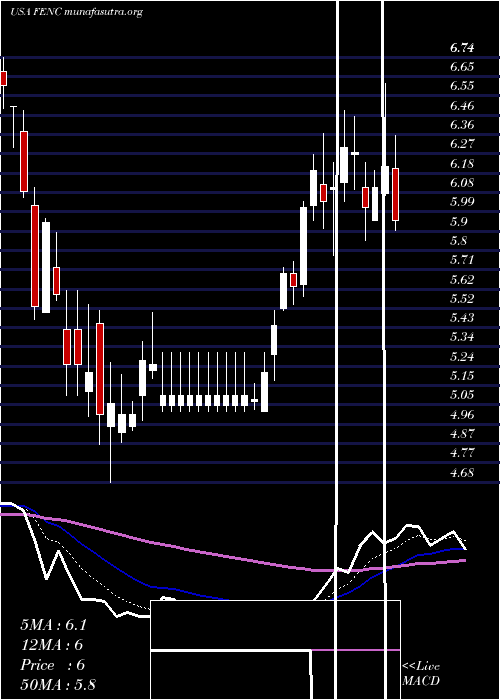Click the 6.18 price axis label
500x700 pixels.
(462, 163)
